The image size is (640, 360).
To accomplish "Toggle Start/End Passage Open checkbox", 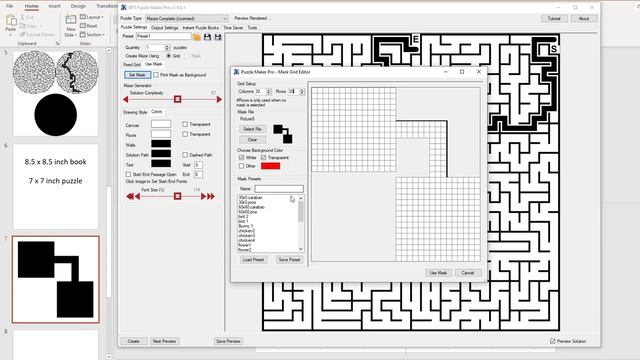I will click(128, 174).
